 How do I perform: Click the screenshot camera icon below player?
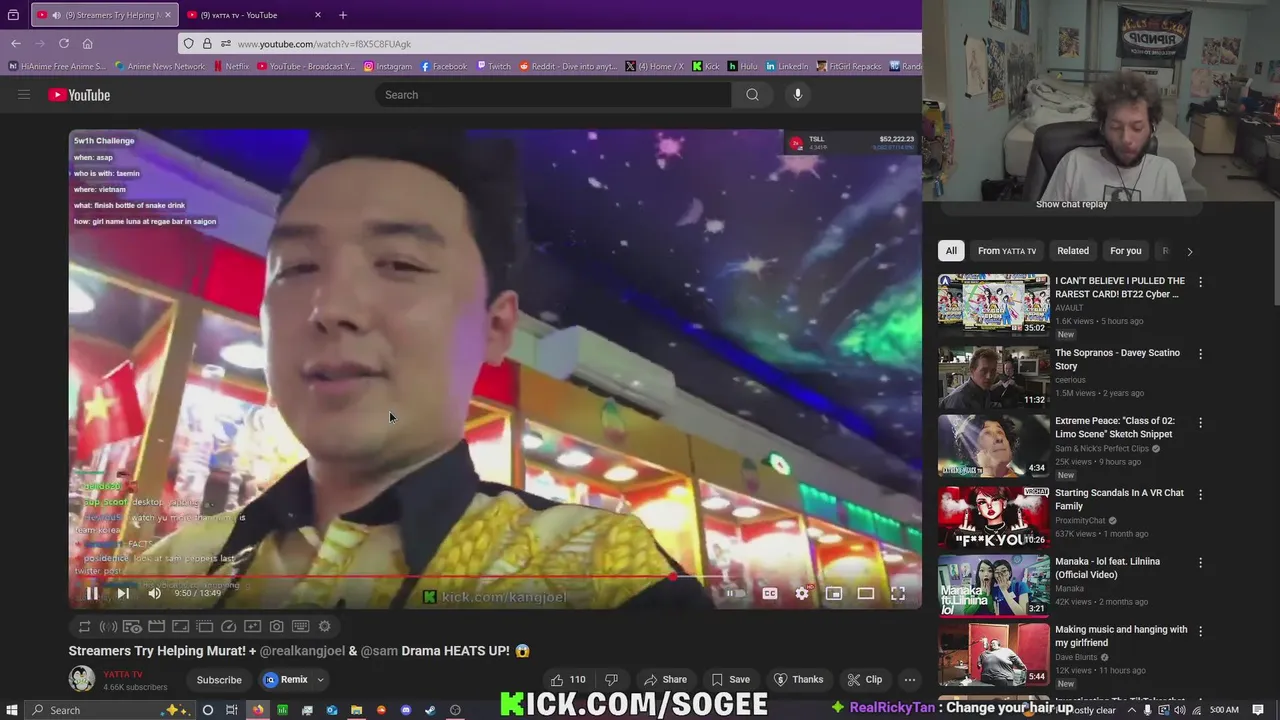[x=276, y=626]
